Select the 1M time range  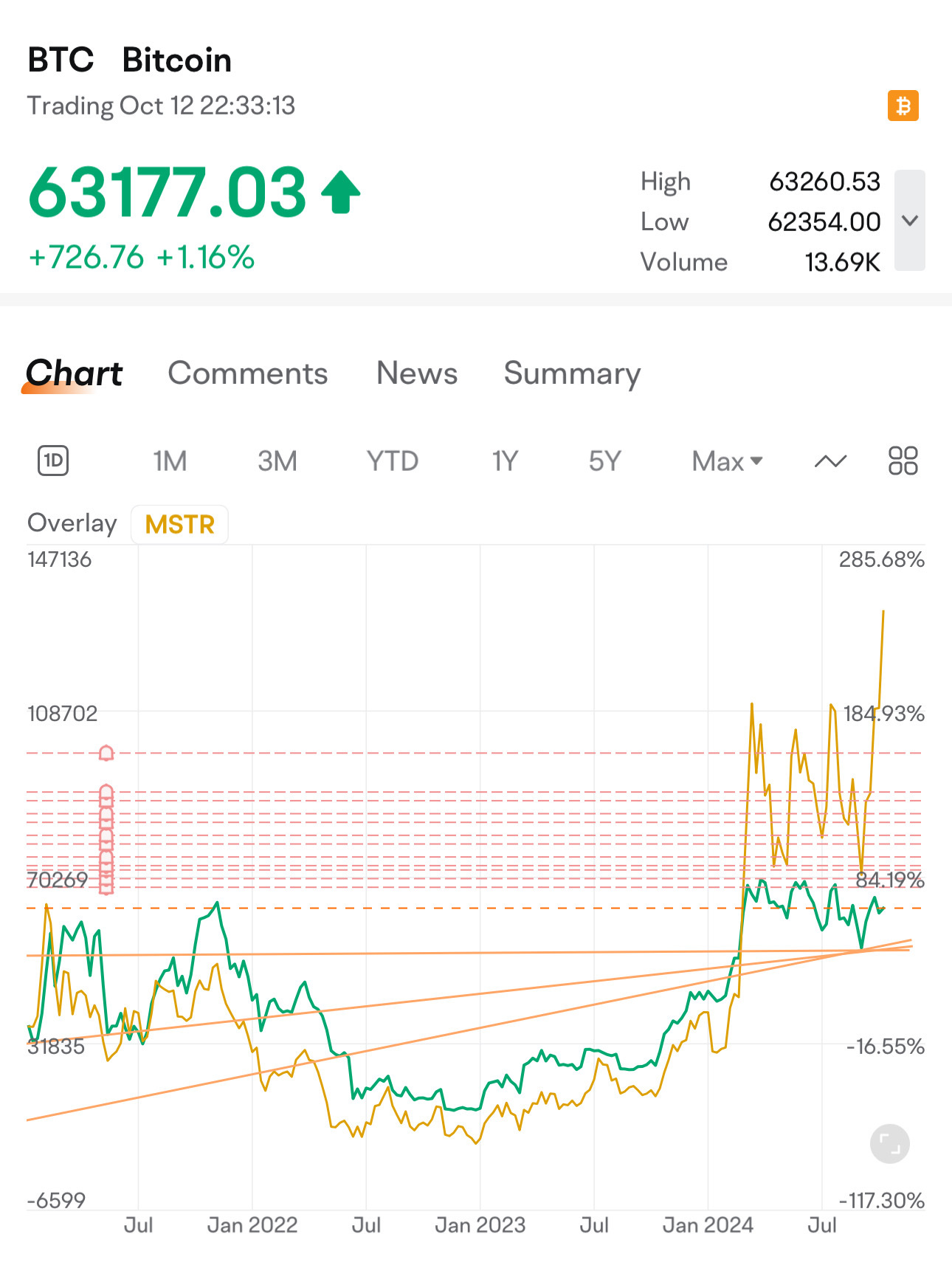170,461
